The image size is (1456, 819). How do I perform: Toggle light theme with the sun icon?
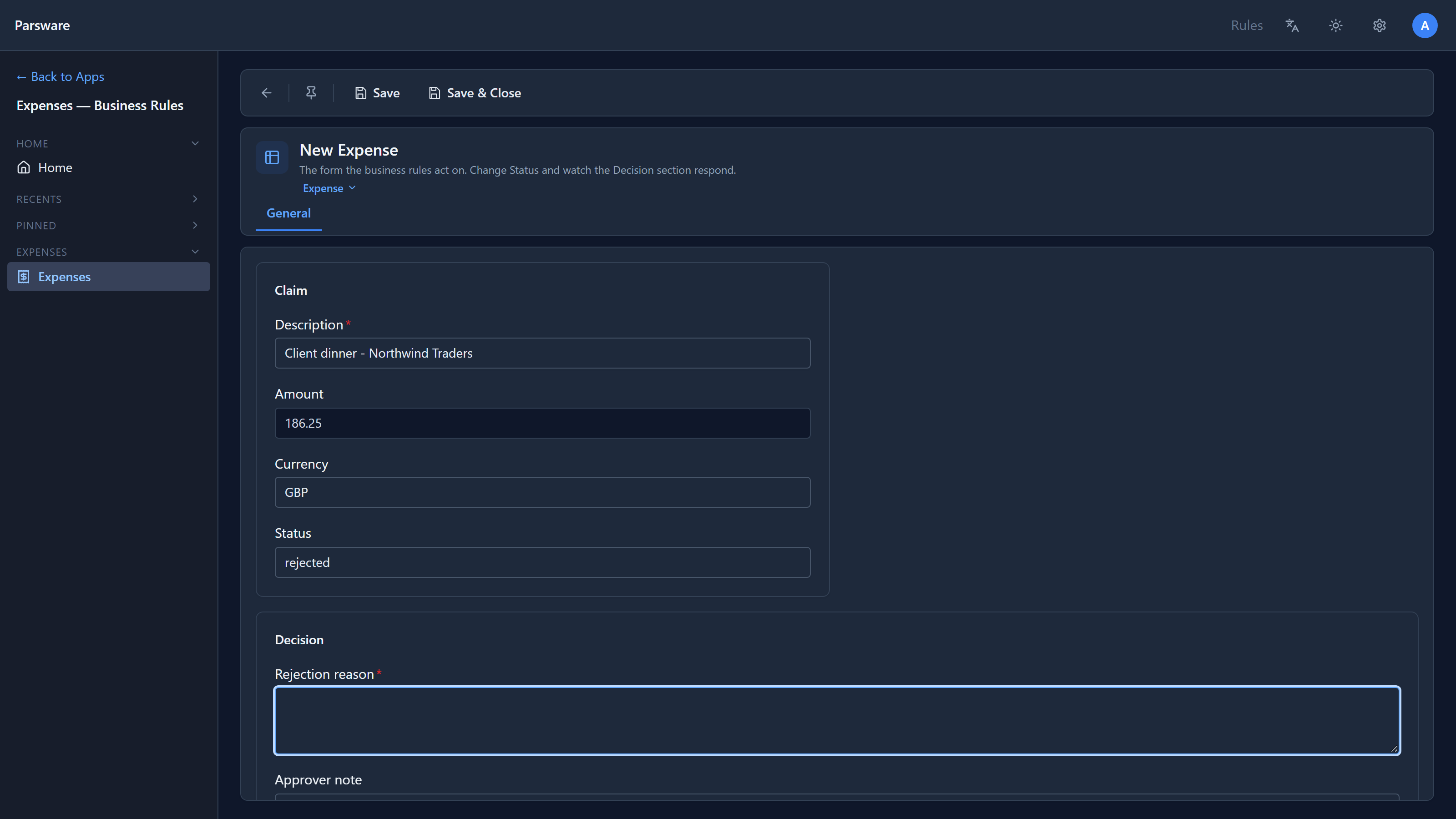pyautogui.click(x=1335, y=25)
